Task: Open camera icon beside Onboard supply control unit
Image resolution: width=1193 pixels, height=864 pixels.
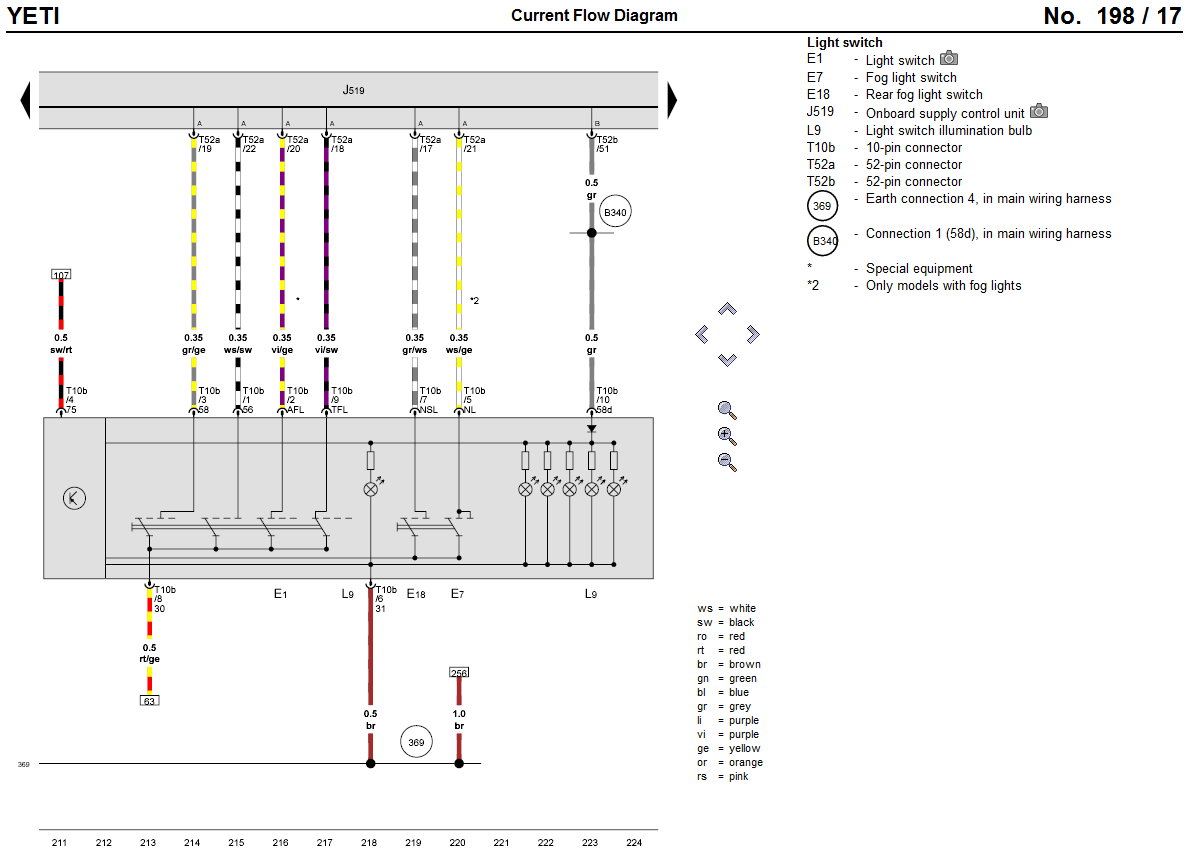Action: click(1039, 111)
